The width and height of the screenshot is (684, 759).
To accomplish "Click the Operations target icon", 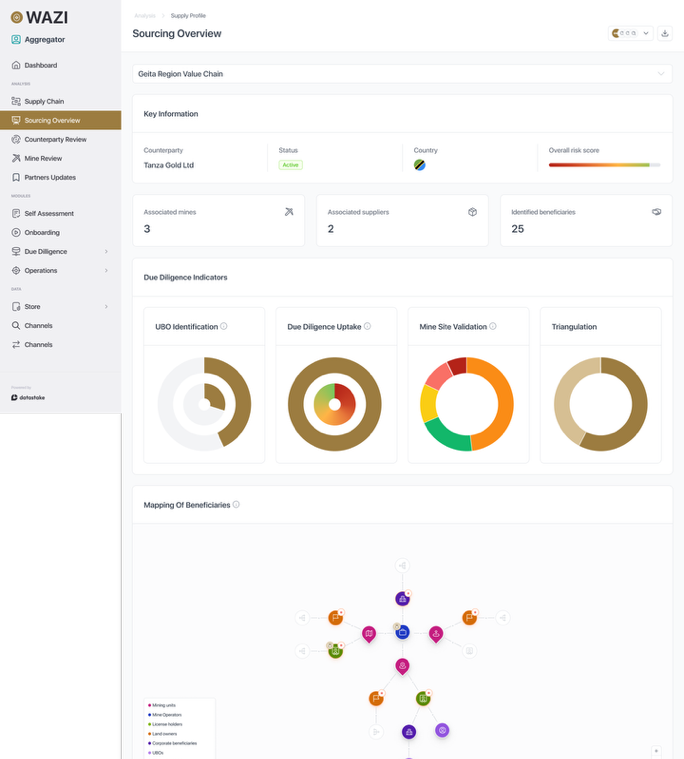I will pyautogui.click(x=16, y=271).
